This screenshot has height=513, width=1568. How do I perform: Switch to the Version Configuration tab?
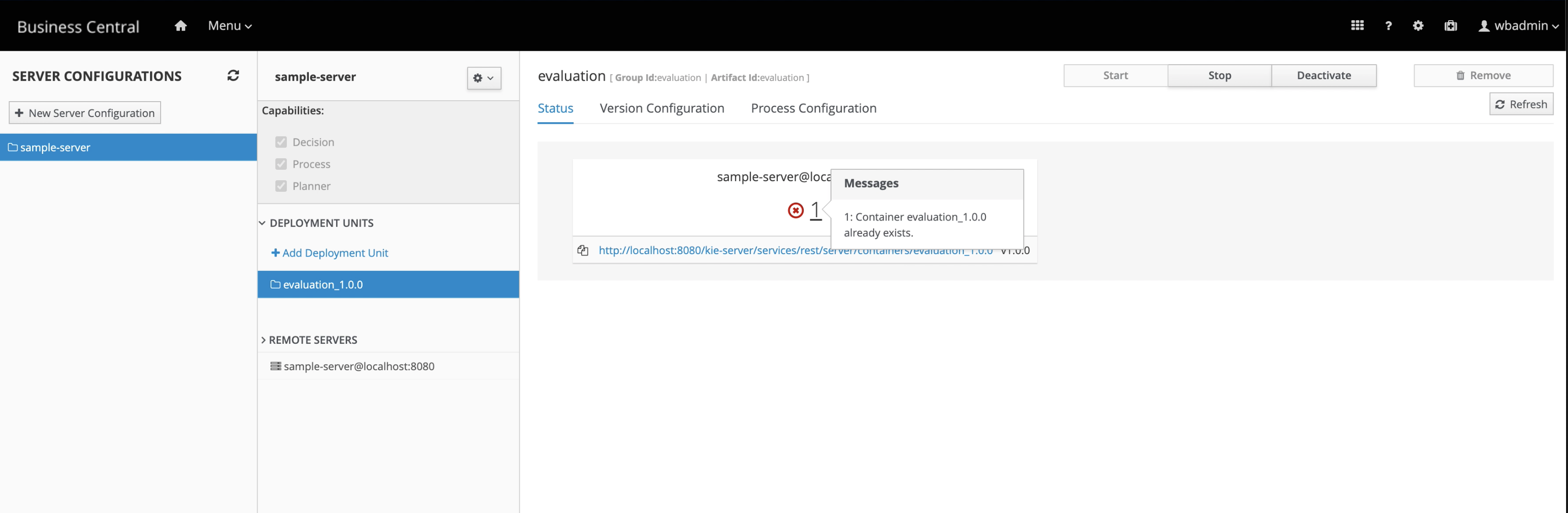(x=662, y=108)
